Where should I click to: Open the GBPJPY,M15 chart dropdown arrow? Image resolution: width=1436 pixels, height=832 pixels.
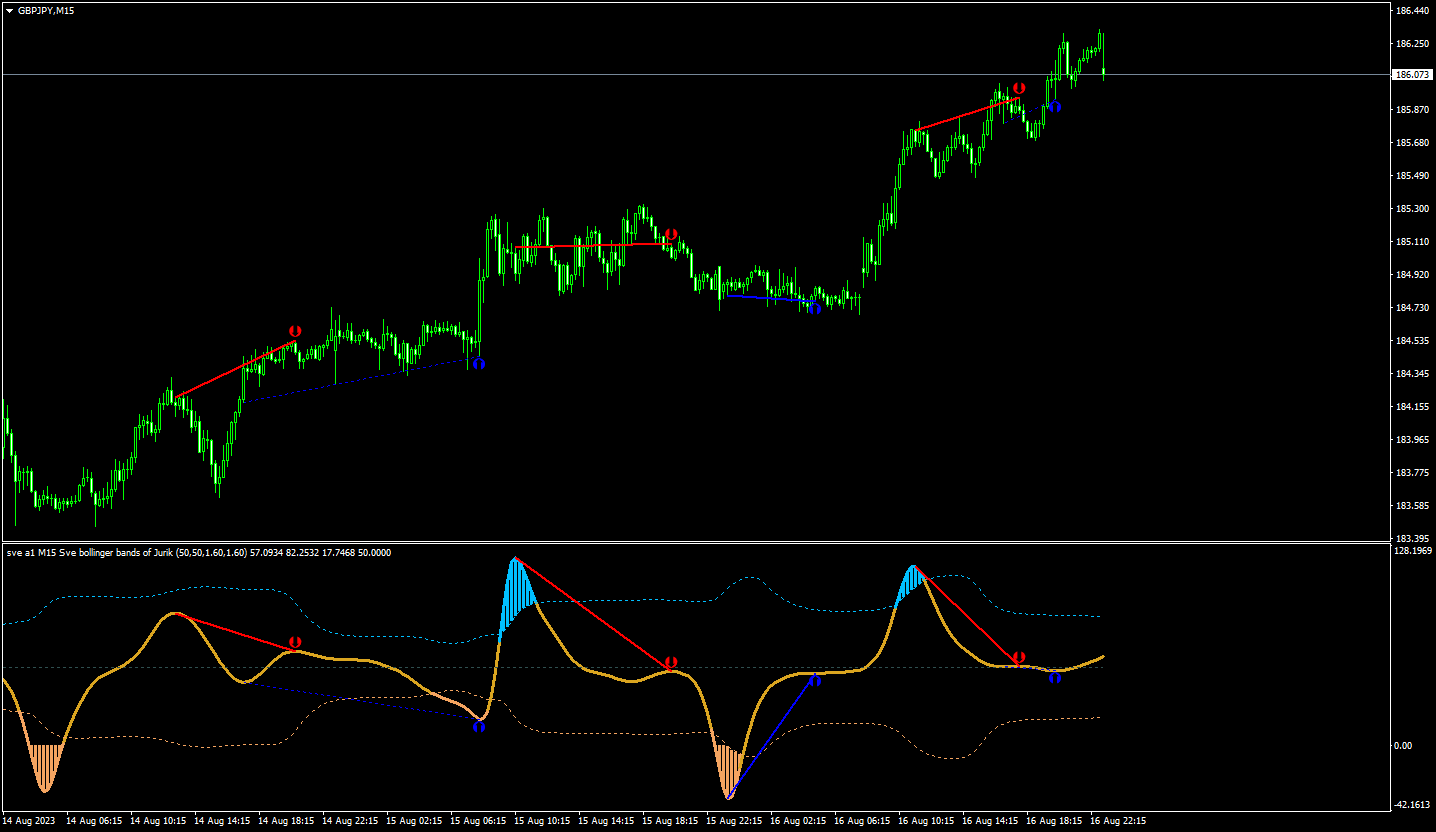(x=10, y=11)
